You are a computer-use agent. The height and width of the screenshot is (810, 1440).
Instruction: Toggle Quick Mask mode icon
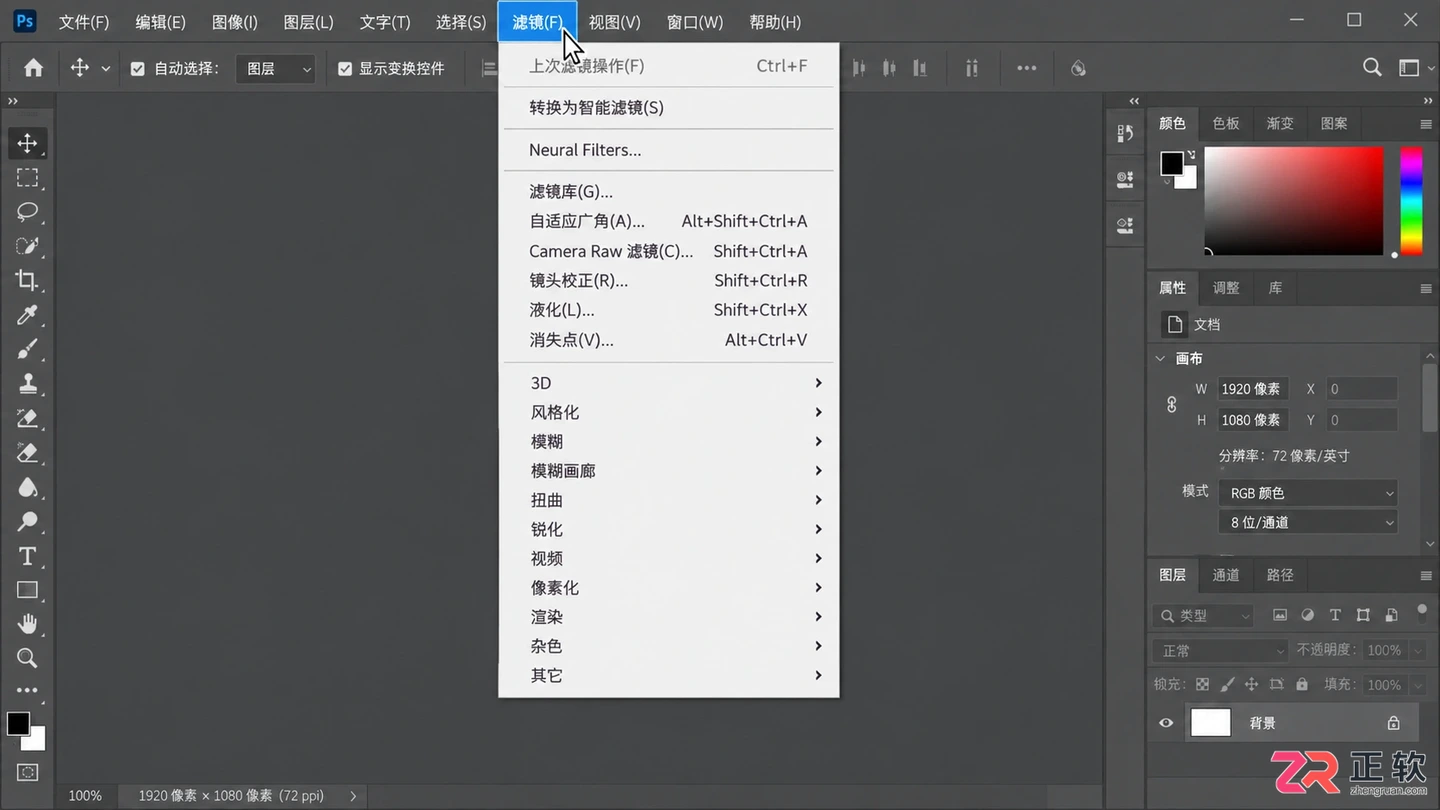click(x=27, y=772)
